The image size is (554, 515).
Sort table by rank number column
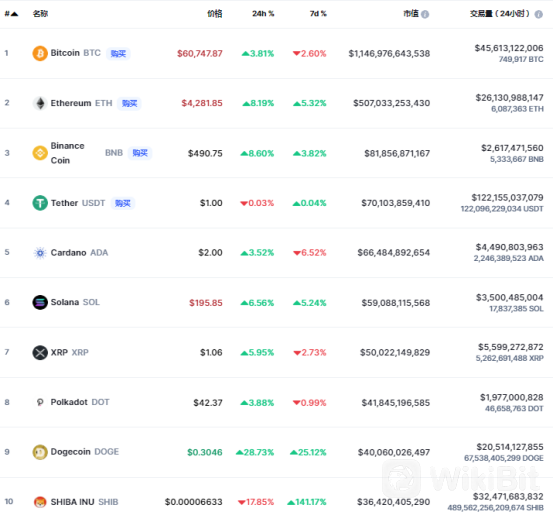coord(11,14)
